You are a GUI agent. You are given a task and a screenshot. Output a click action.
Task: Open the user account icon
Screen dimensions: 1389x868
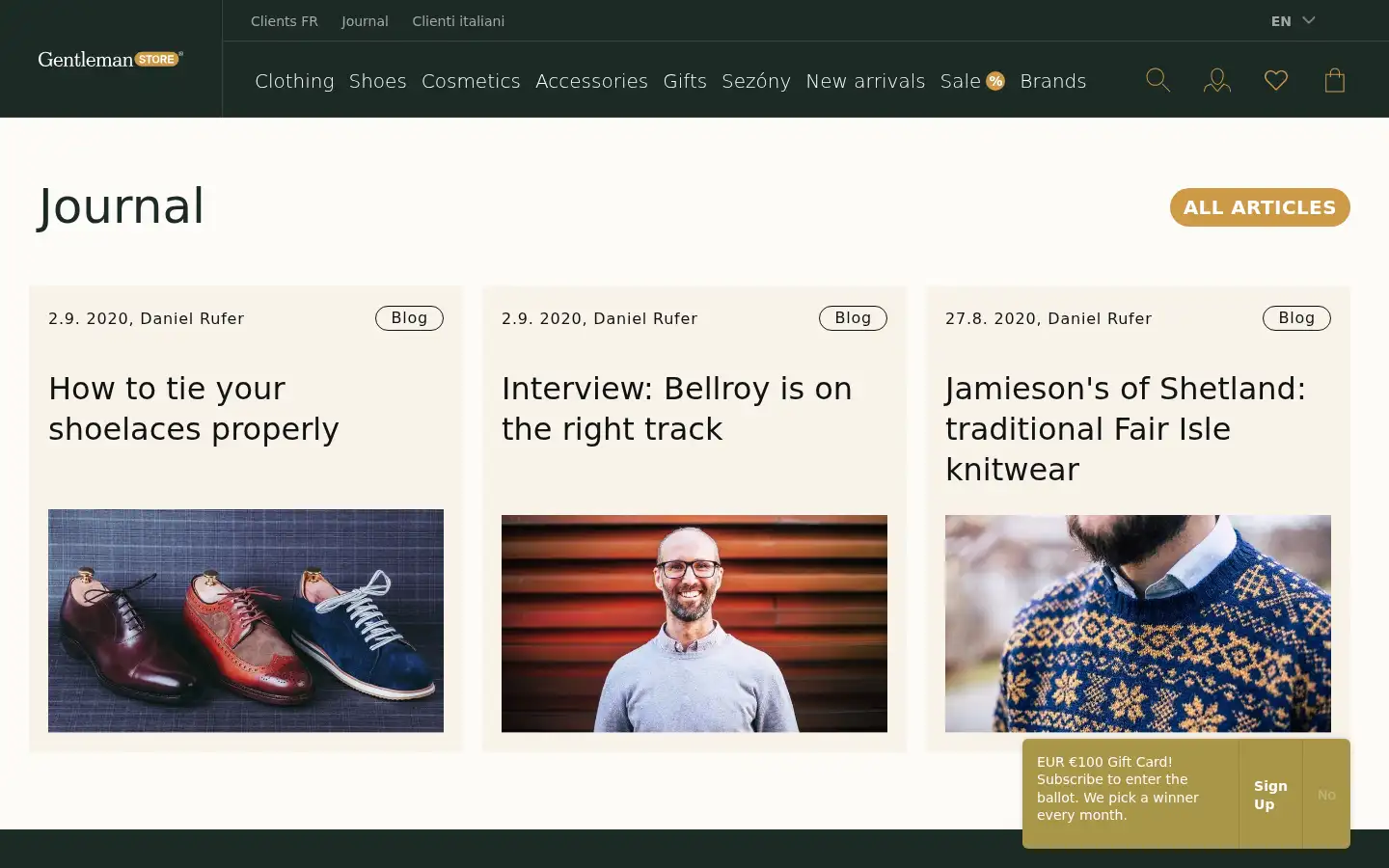click(1217, 80)
